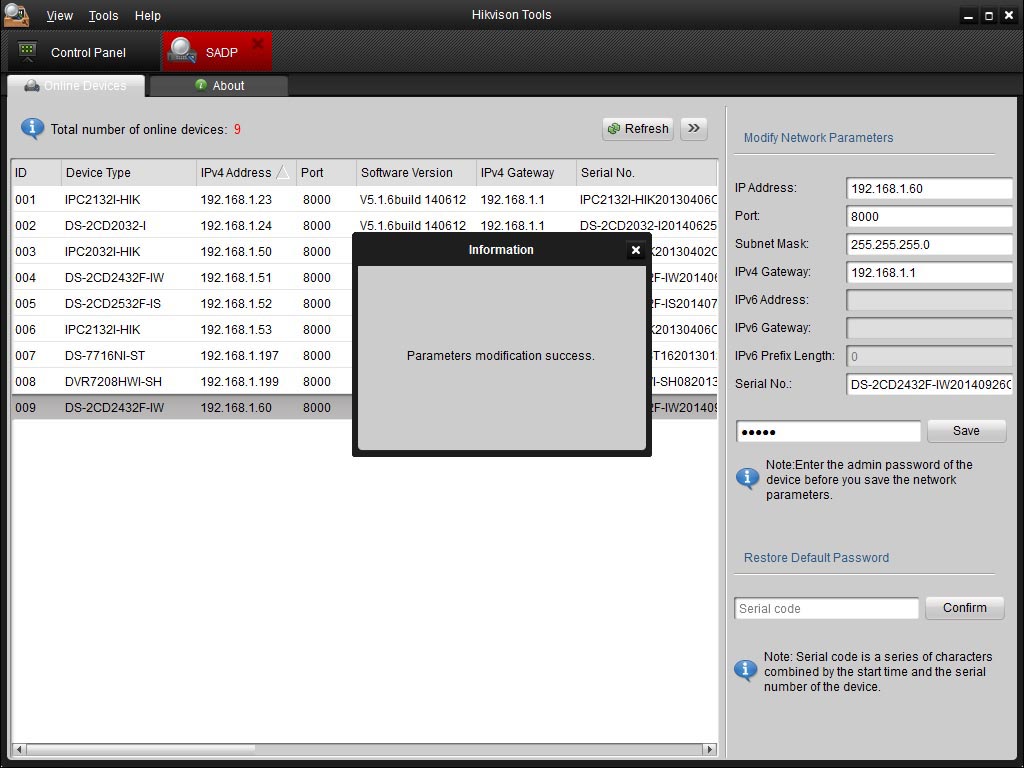Click the Restore Default Password heading

[x=816, y=558]
